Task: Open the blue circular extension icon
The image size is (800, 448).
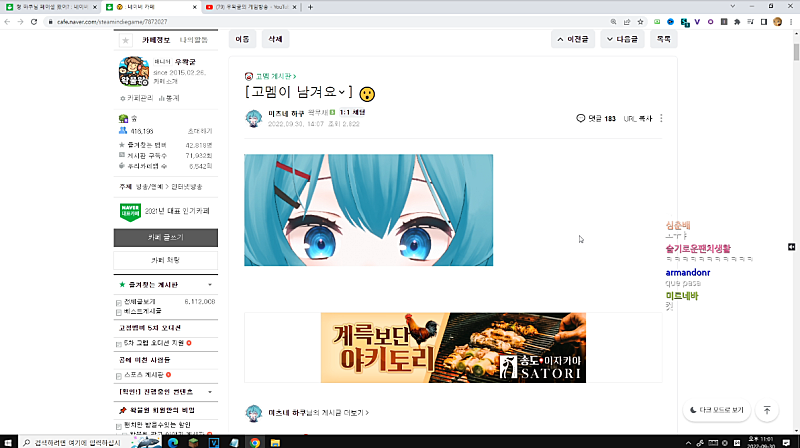Action: [x=670, y=22]
